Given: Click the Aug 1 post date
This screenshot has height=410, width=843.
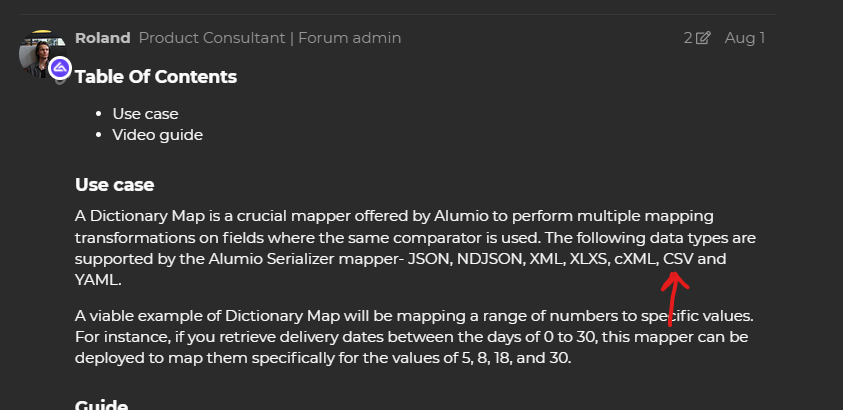Looking at the screenshot, I should [745, 38].
